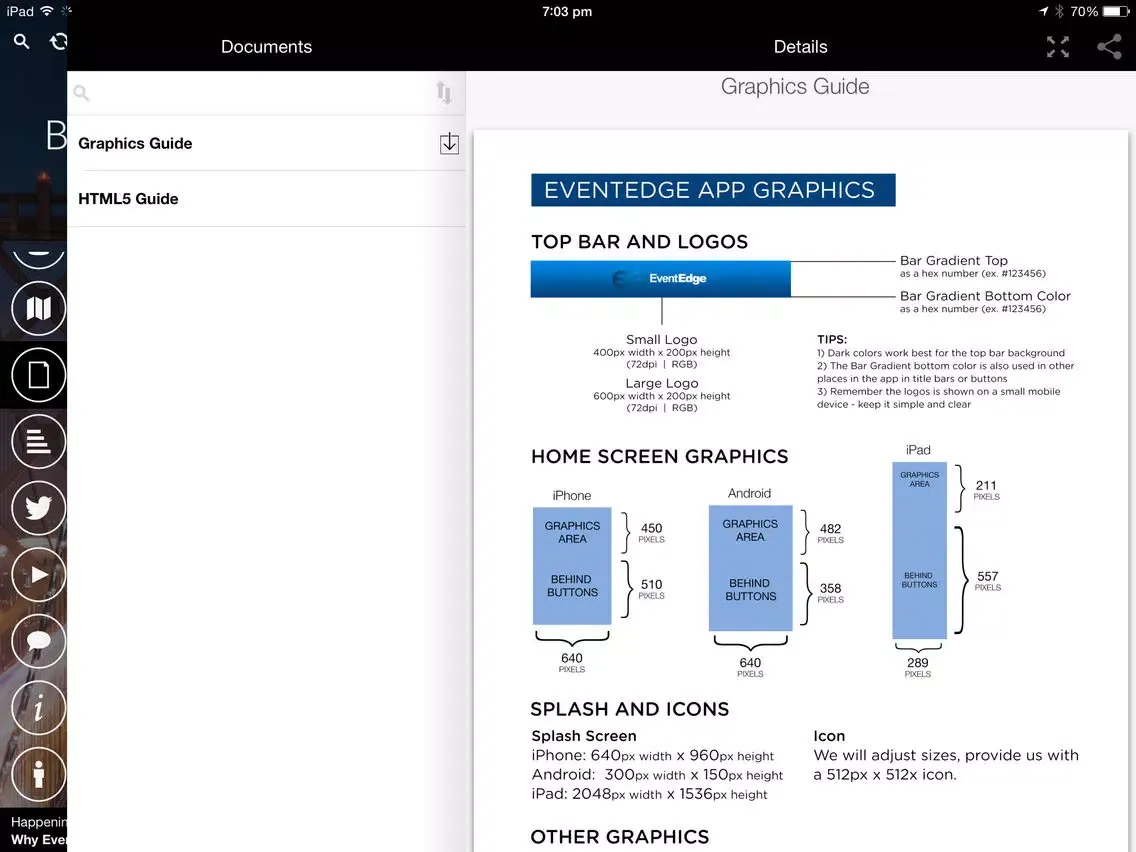The width and height of the screenshot is (1136, 852).
Task: Tap the 7:03 pm clock
Action: coord(567,12)
